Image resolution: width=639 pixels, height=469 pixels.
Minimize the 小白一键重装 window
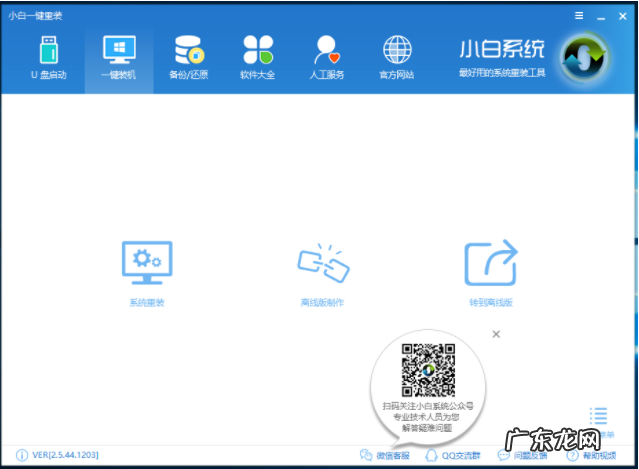[601, 17]
